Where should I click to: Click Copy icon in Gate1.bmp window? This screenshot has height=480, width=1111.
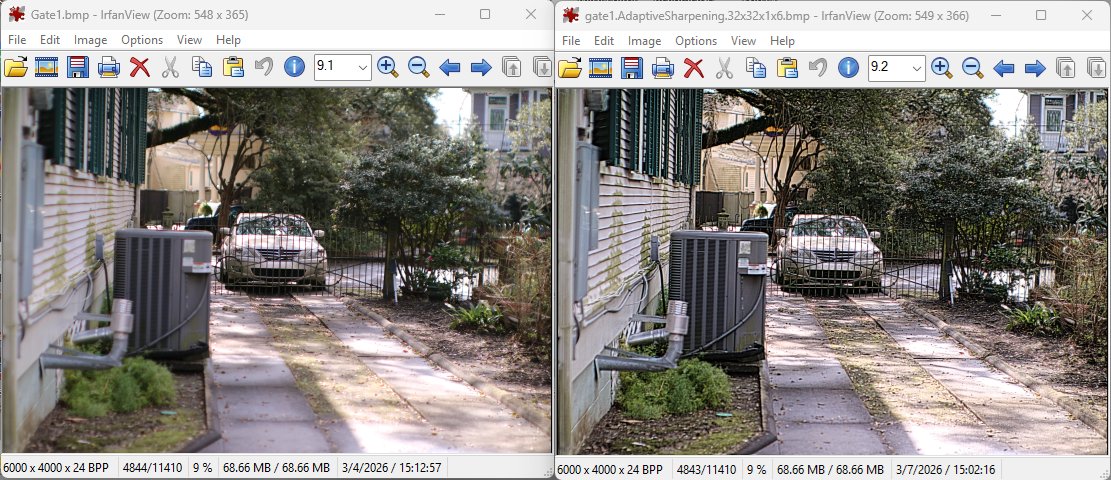point(202,67)
